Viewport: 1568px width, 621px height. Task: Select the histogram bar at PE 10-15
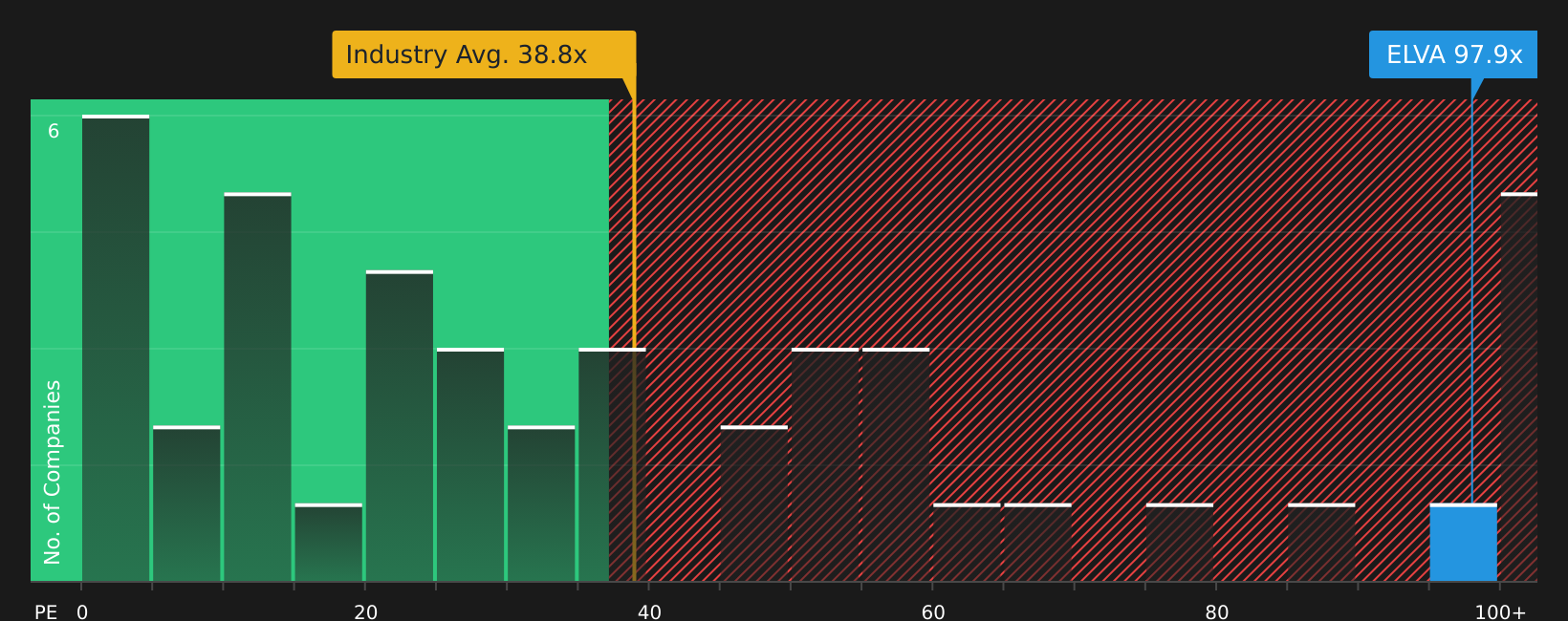pos(257,387)
